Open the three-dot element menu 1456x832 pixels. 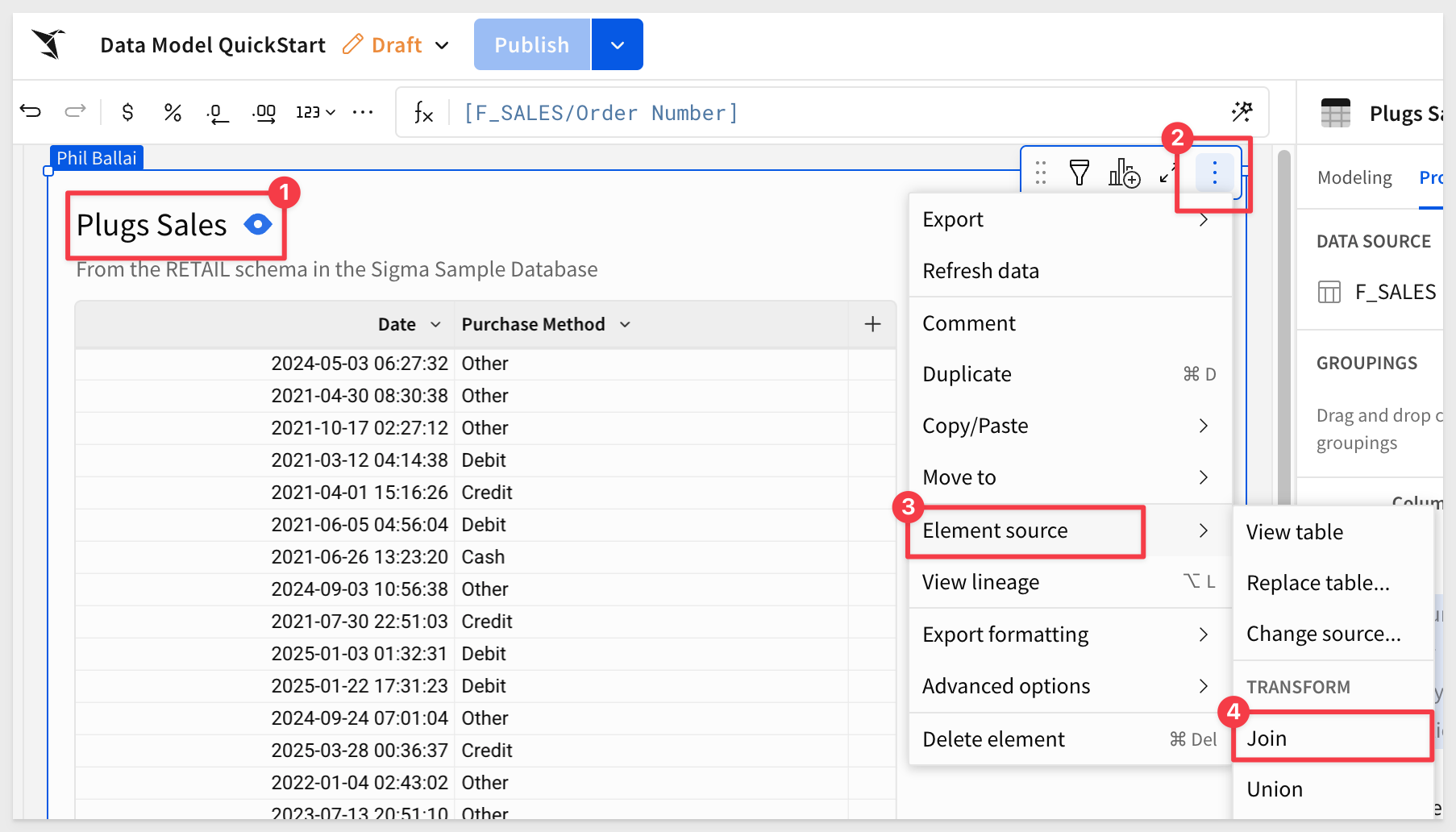coord(1215,172)
